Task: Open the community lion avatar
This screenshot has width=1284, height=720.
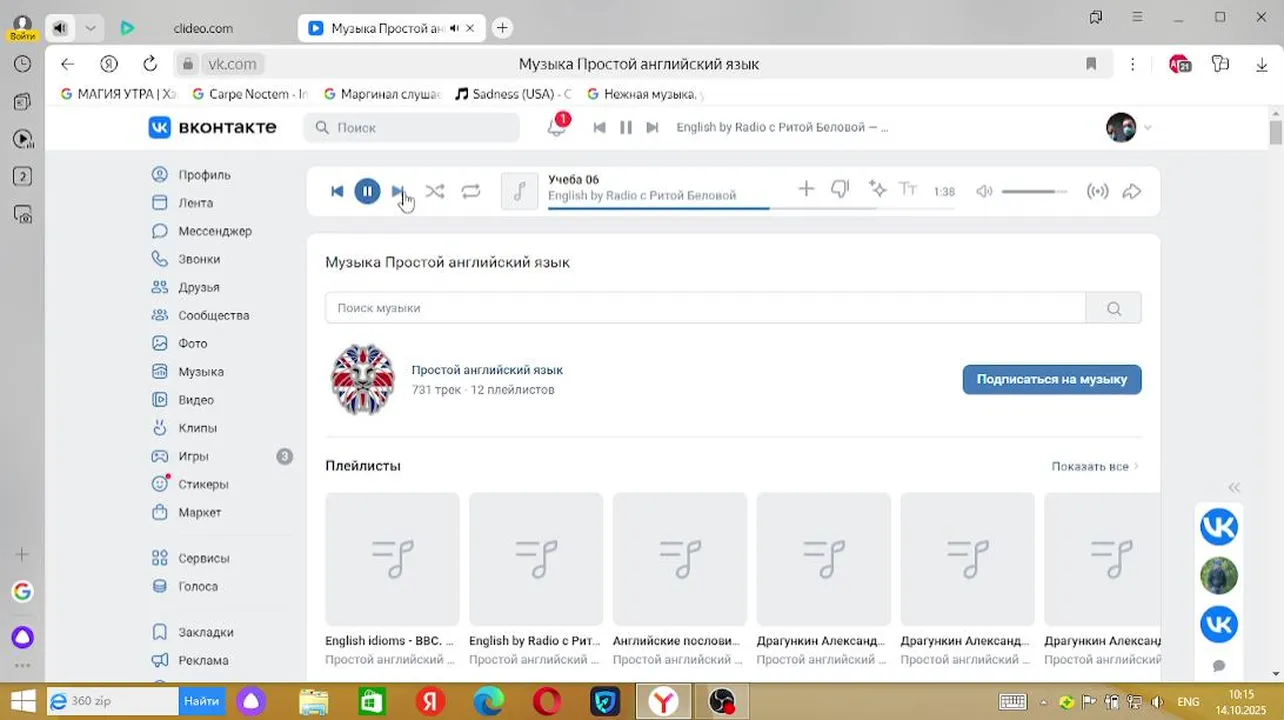Action: pyautogui.click(x=363, y=379)
